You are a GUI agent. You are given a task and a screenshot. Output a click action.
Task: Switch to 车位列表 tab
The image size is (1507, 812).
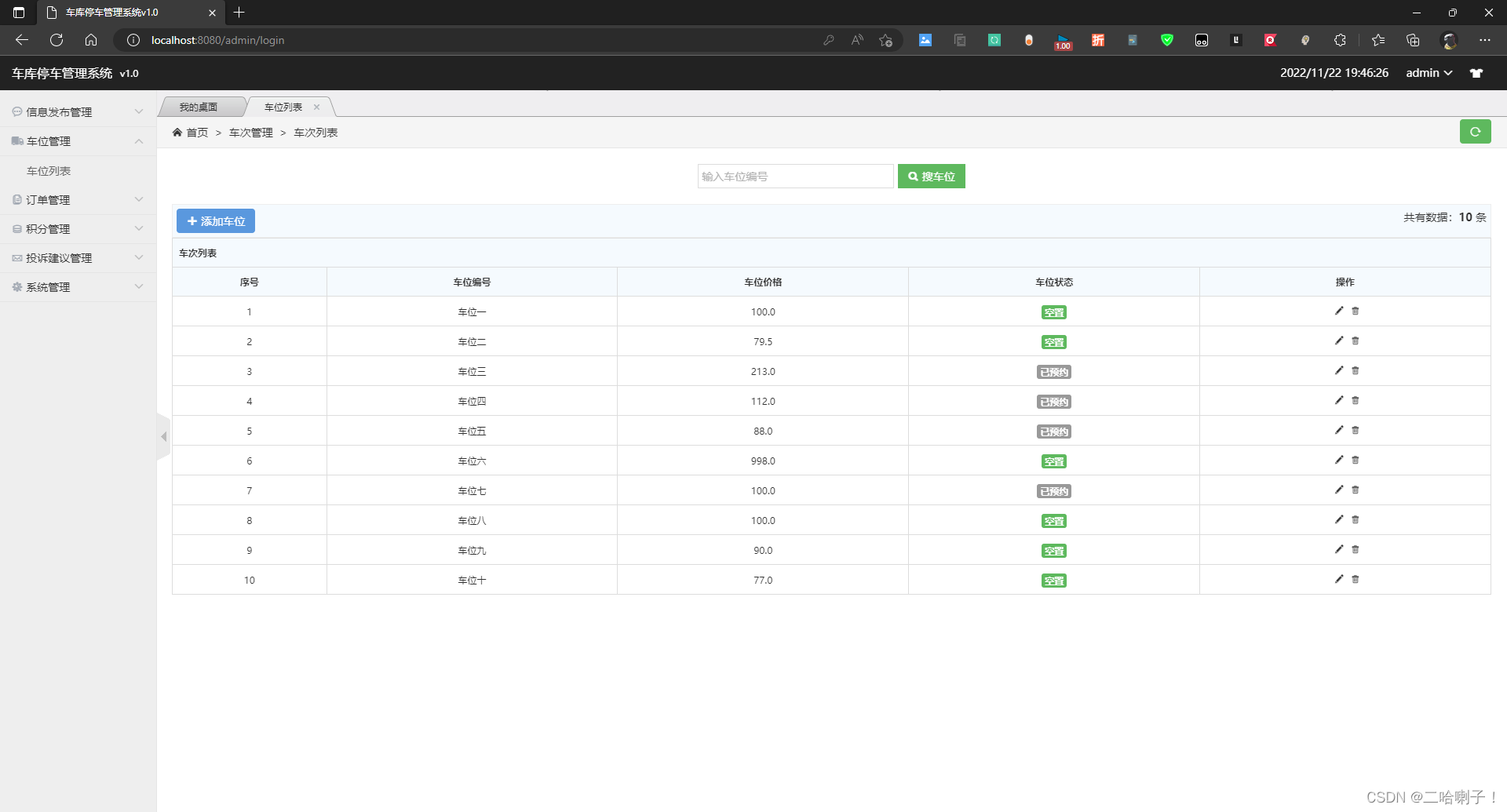pos(283,107)
